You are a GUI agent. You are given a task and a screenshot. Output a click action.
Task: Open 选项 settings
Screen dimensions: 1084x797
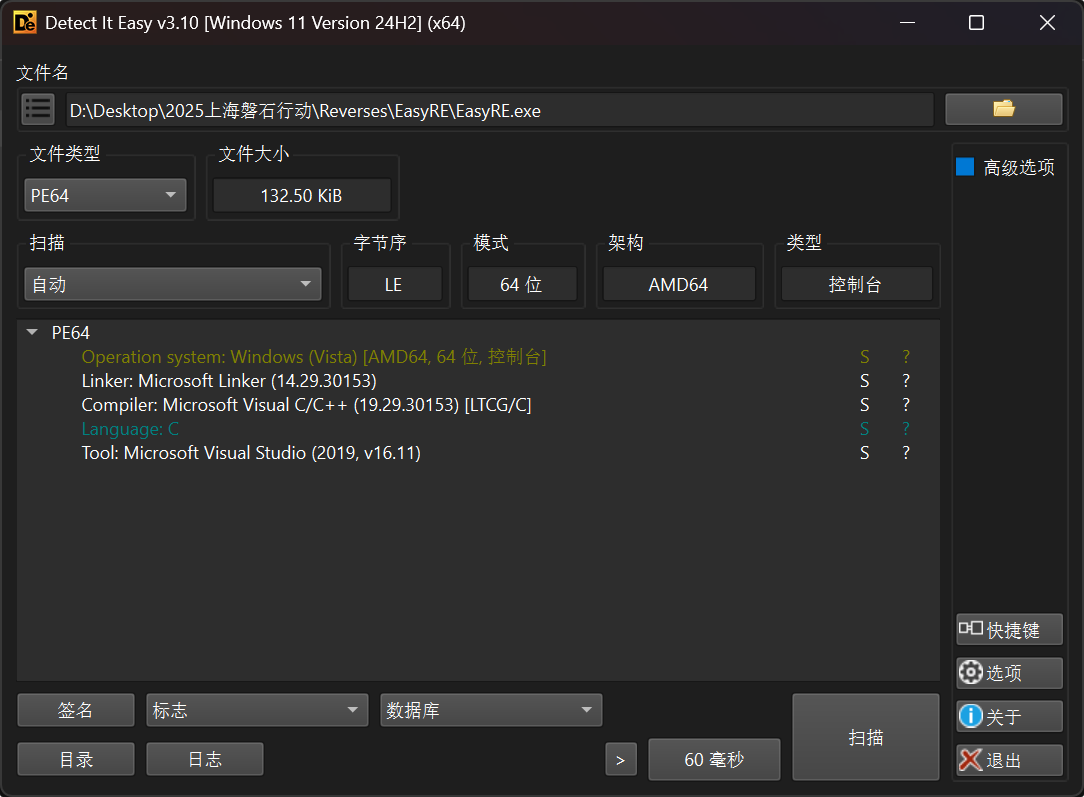1009,673
